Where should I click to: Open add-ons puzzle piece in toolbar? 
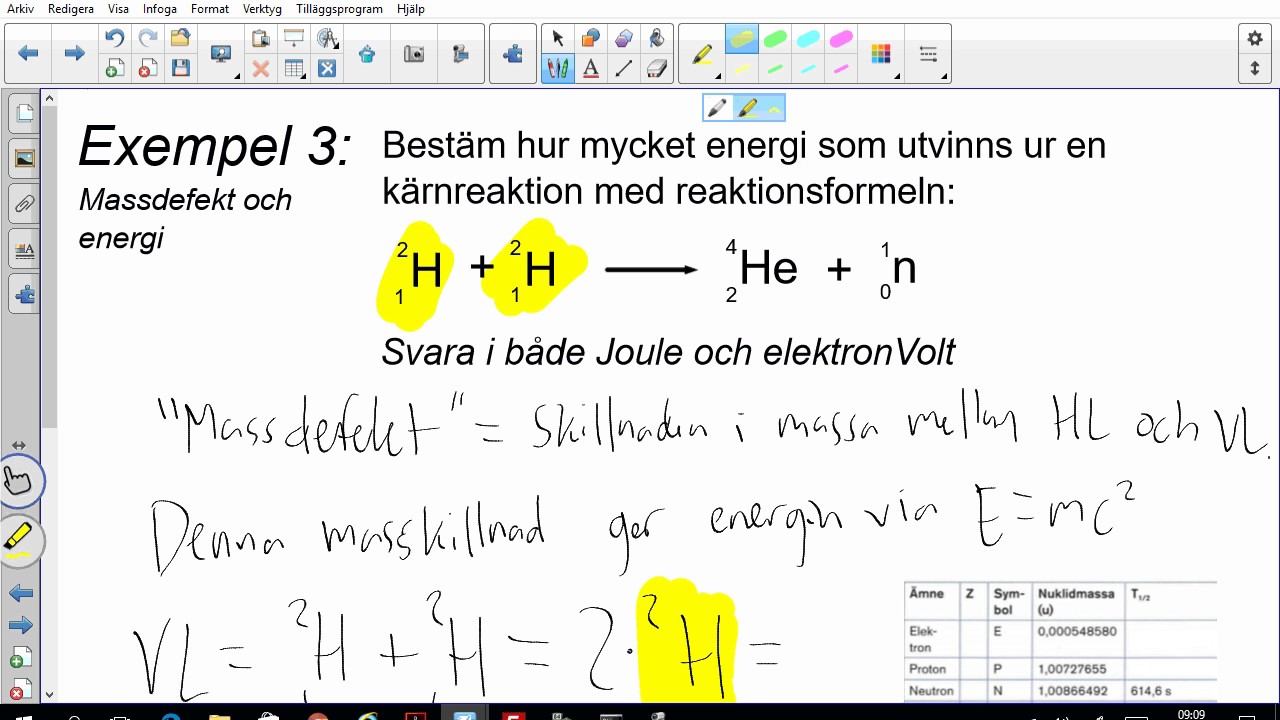tap(514, 54)
